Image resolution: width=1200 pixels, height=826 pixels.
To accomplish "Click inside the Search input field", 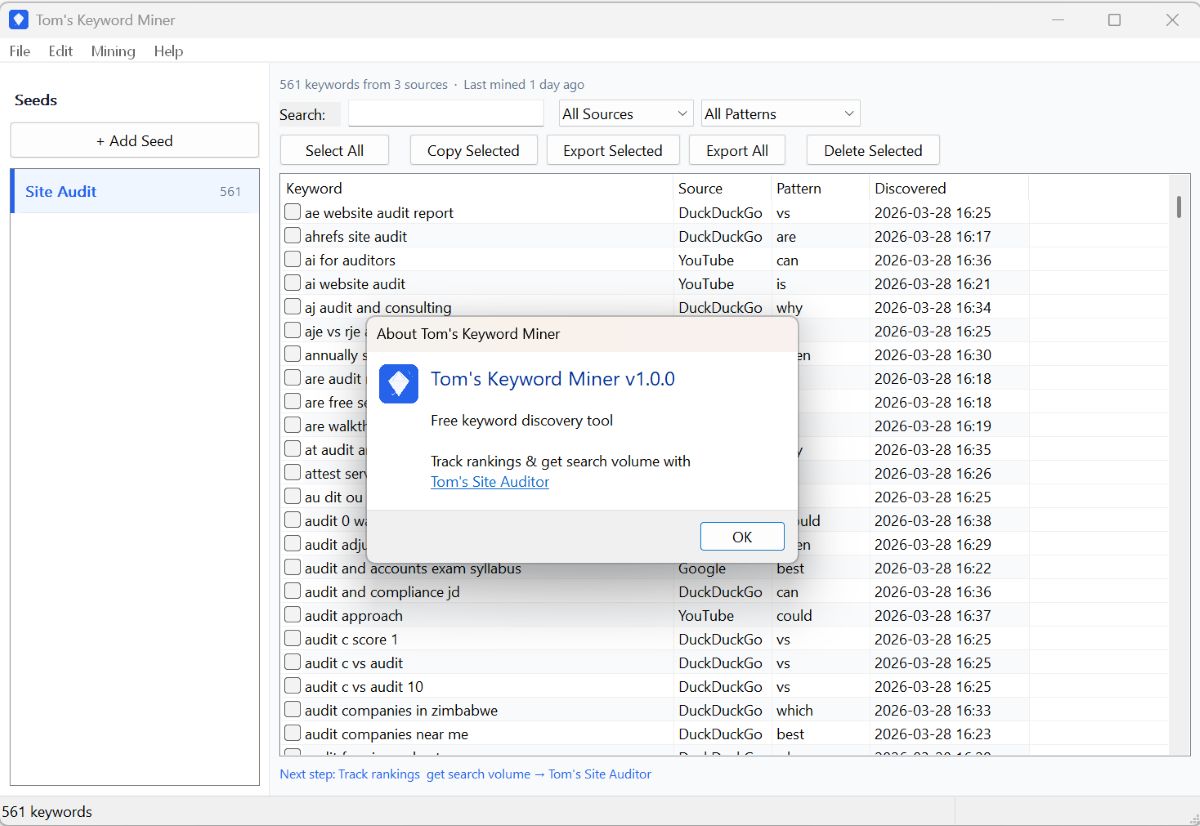I will pos(445,113).
